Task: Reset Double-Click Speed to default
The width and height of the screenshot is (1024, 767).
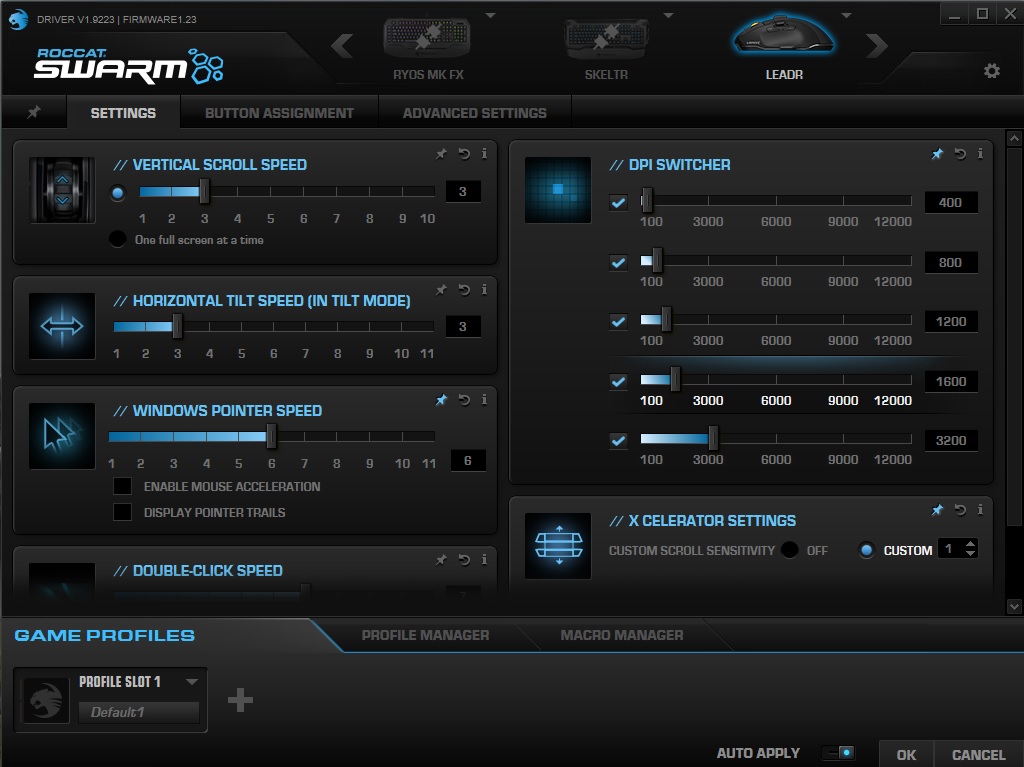Action: coord(464,559)
